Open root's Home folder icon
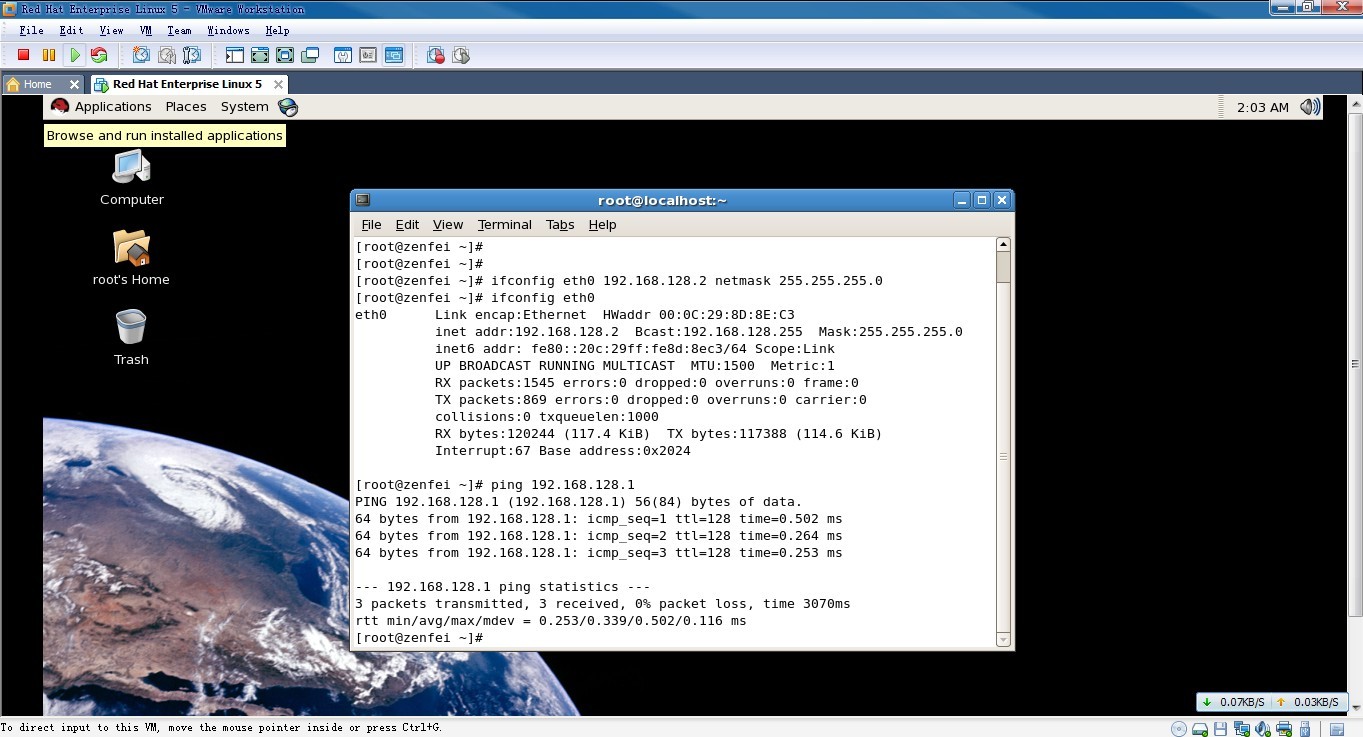 pyautogui.click(x=131, y=257)
